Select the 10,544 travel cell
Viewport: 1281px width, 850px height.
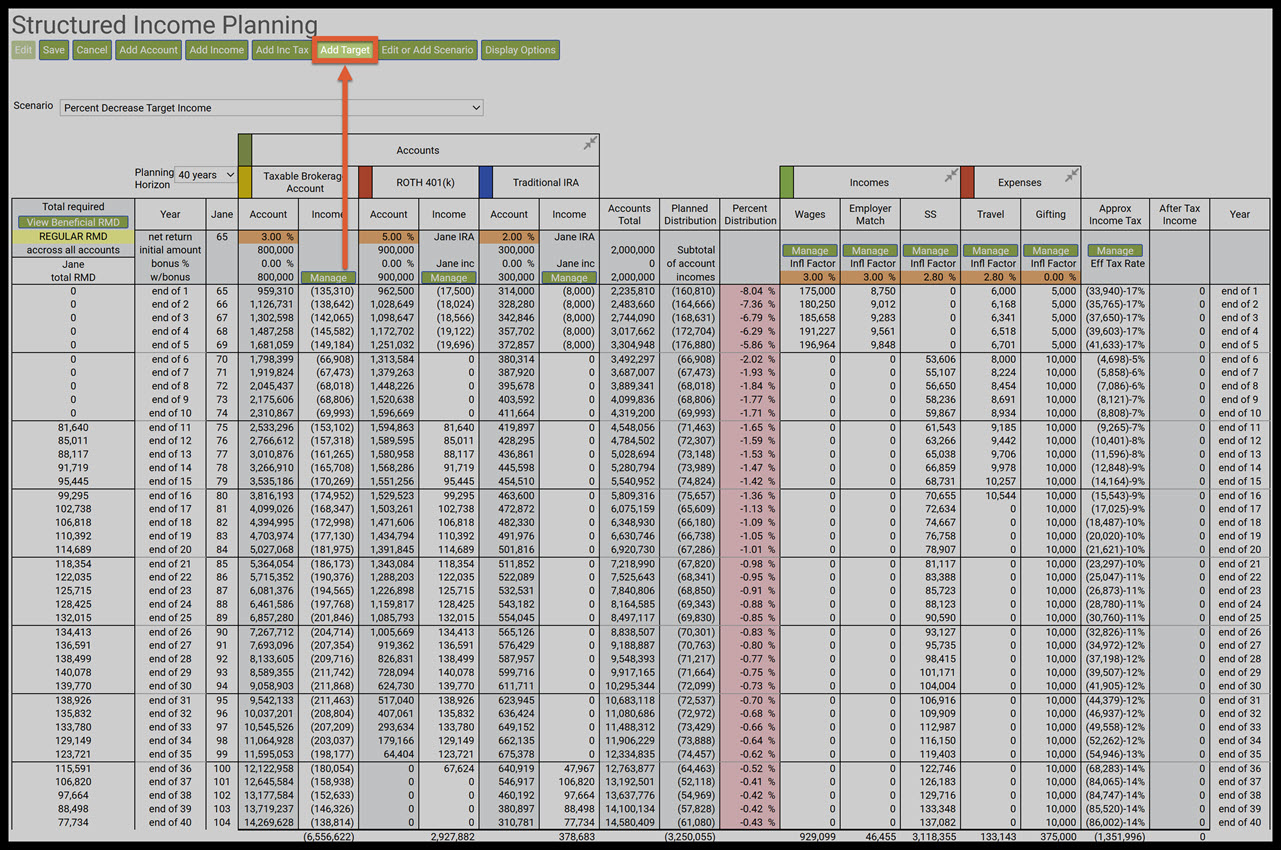(x=990, y=495)
